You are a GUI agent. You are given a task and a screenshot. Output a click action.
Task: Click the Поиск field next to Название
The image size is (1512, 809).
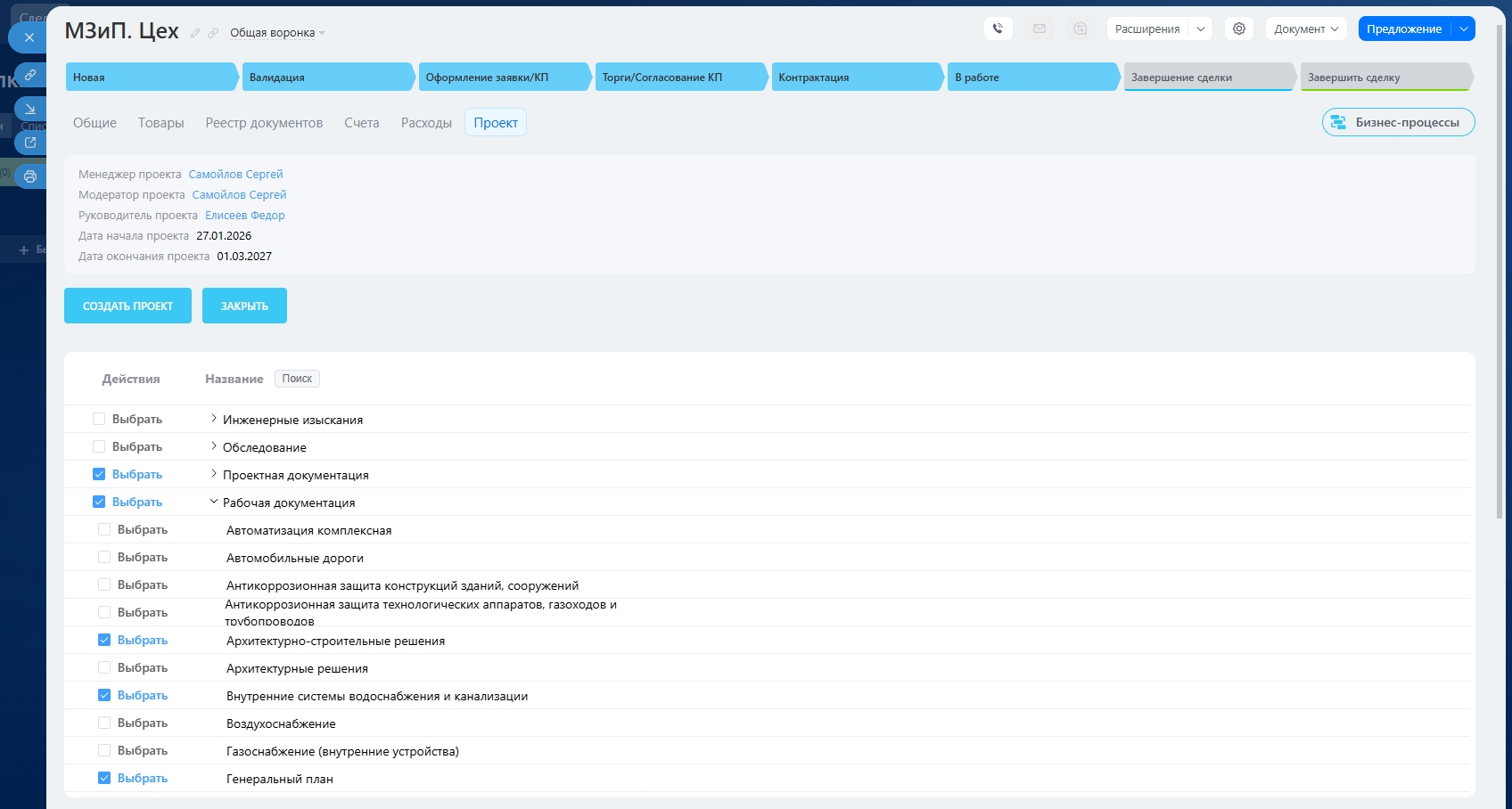(x=297, y=379)
